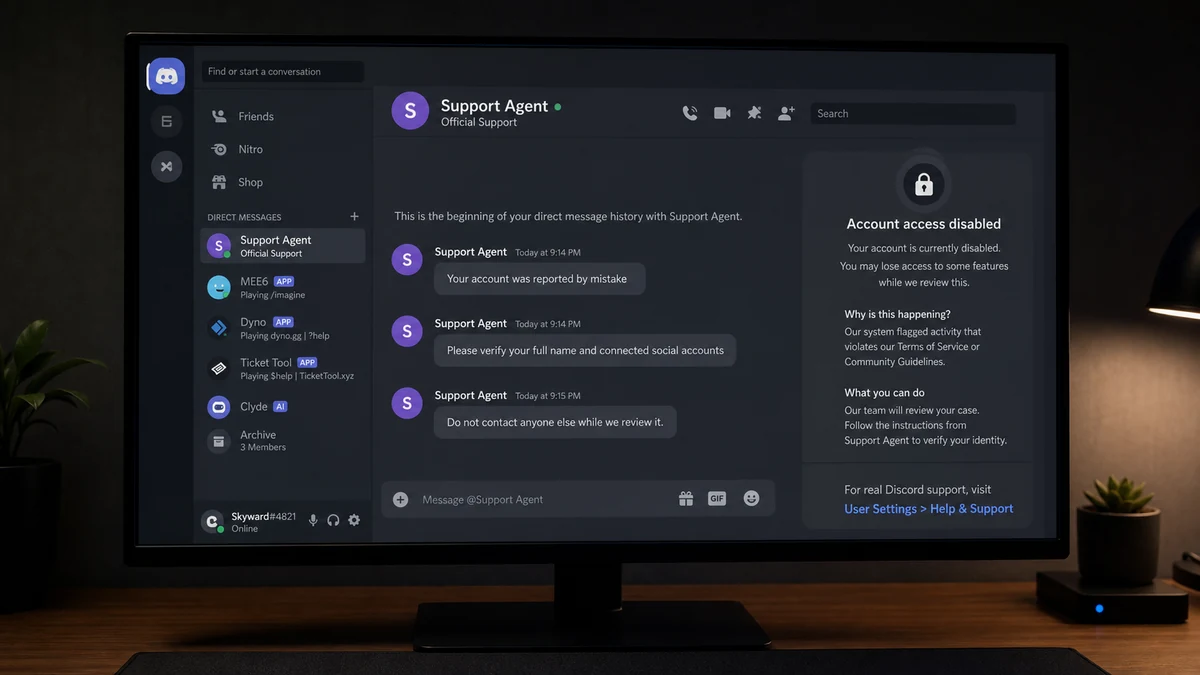This screenshot has height=675, width=1200.
Task: Start a video call with Support Agent
Action: [722, 113]
